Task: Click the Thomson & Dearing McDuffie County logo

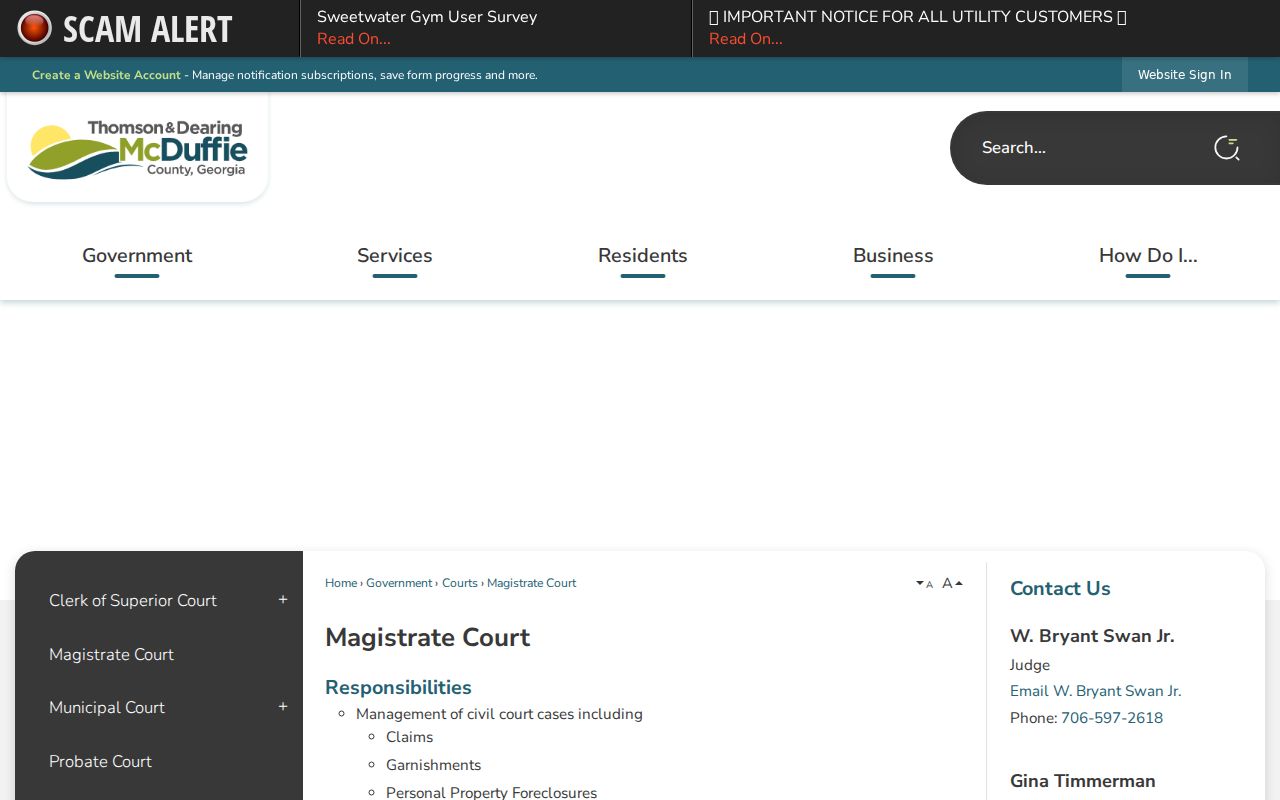Action: click(138, 149)
